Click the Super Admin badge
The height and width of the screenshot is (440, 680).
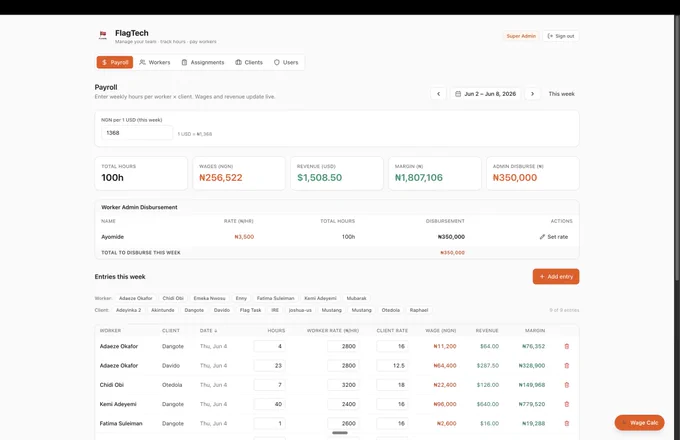pyautogui.click(x=521, y=36)
